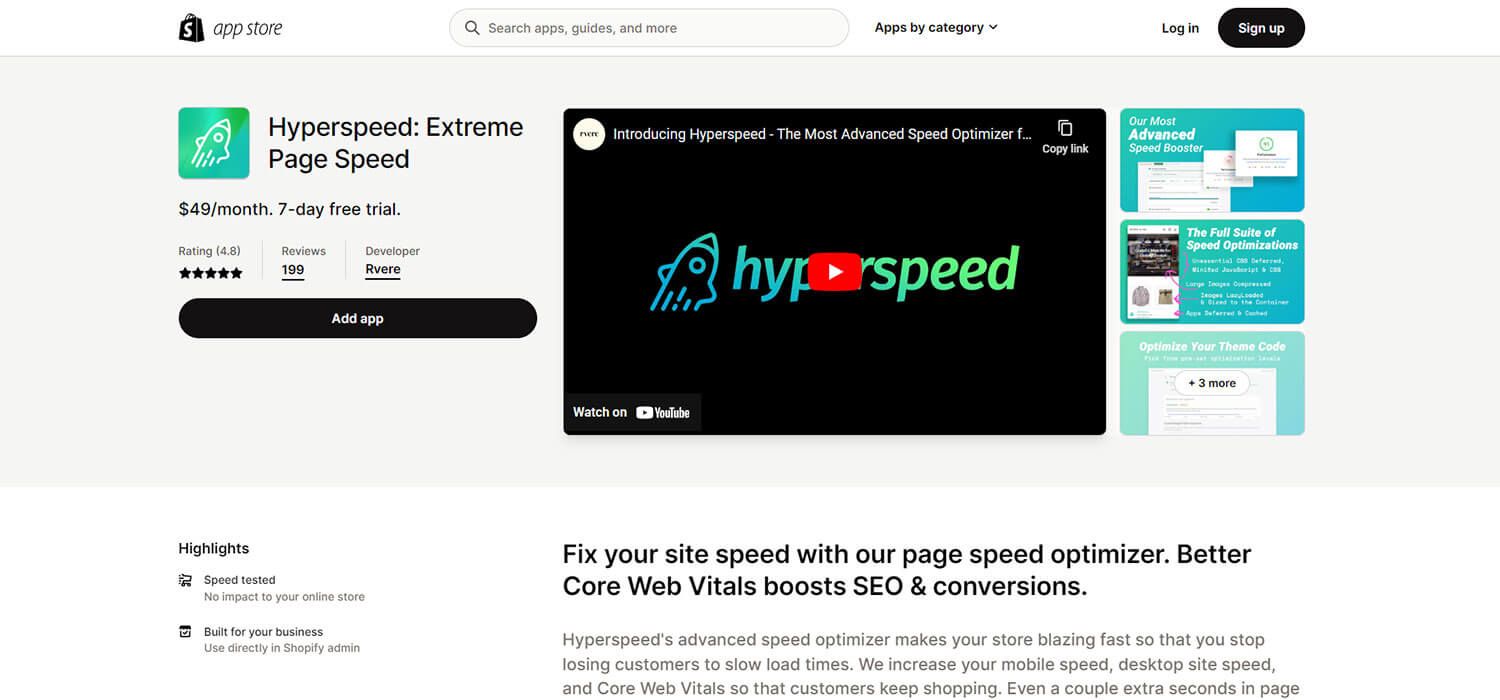Viewport: 1500px width, 700px height.
Task: Click Use directly in Shopify admin text
Action: [282, 648]
